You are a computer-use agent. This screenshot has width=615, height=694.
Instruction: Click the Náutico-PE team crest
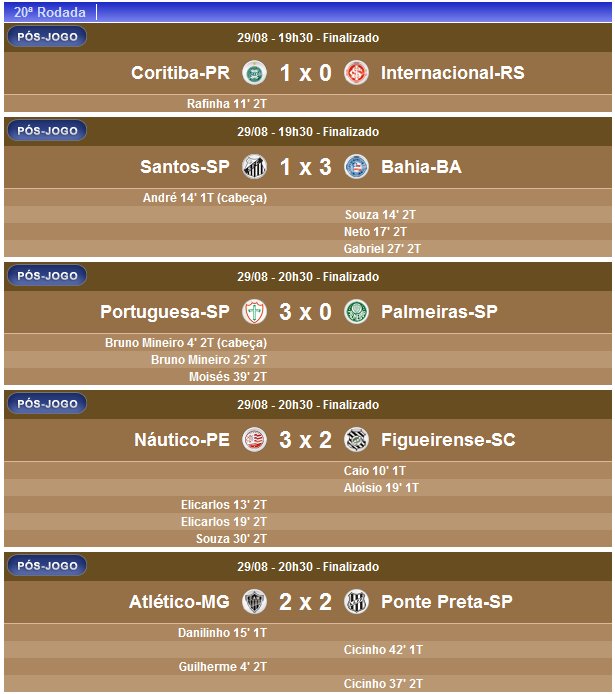(254, 439)
